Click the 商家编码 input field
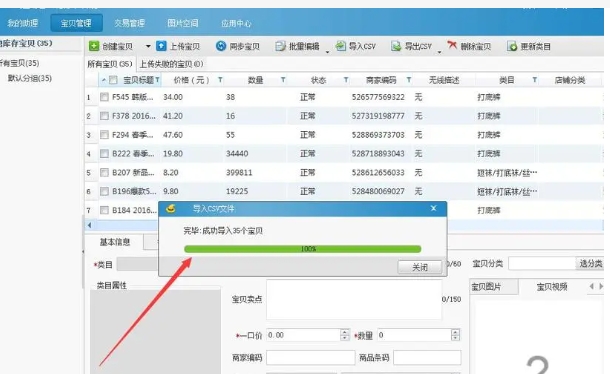 click(x=310, y=358)
